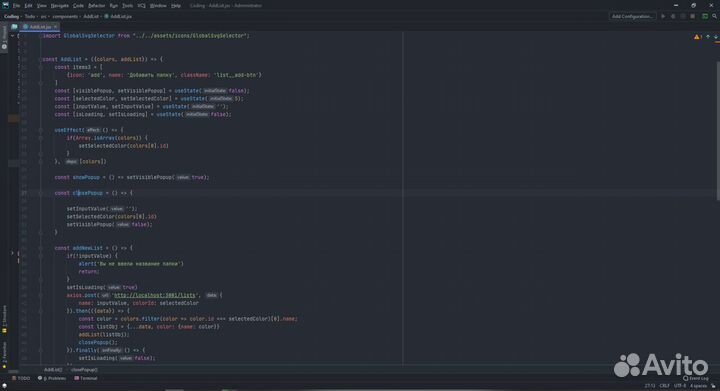The height and width of the screenshot is (391, 720).
Task: Click the Stop square icon
Action: coord(692,16)
